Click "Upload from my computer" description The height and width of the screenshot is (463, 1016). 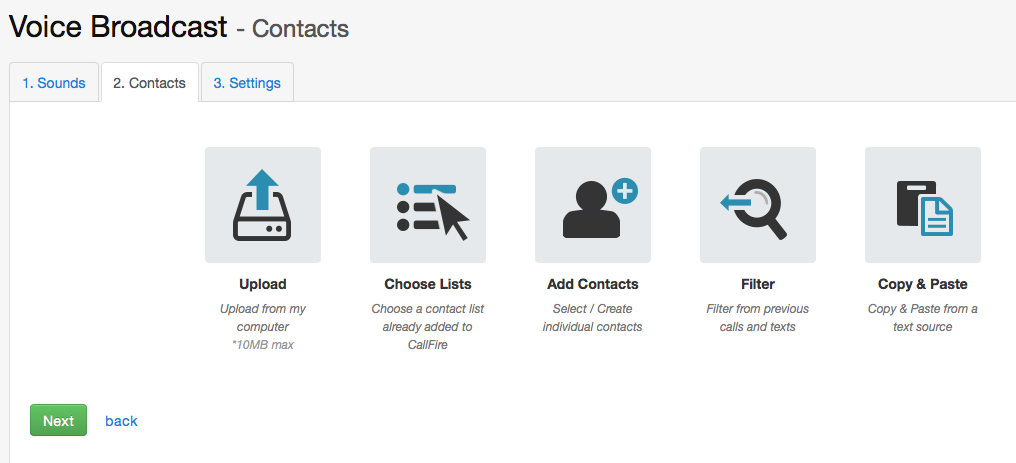(x=262, y=318)
